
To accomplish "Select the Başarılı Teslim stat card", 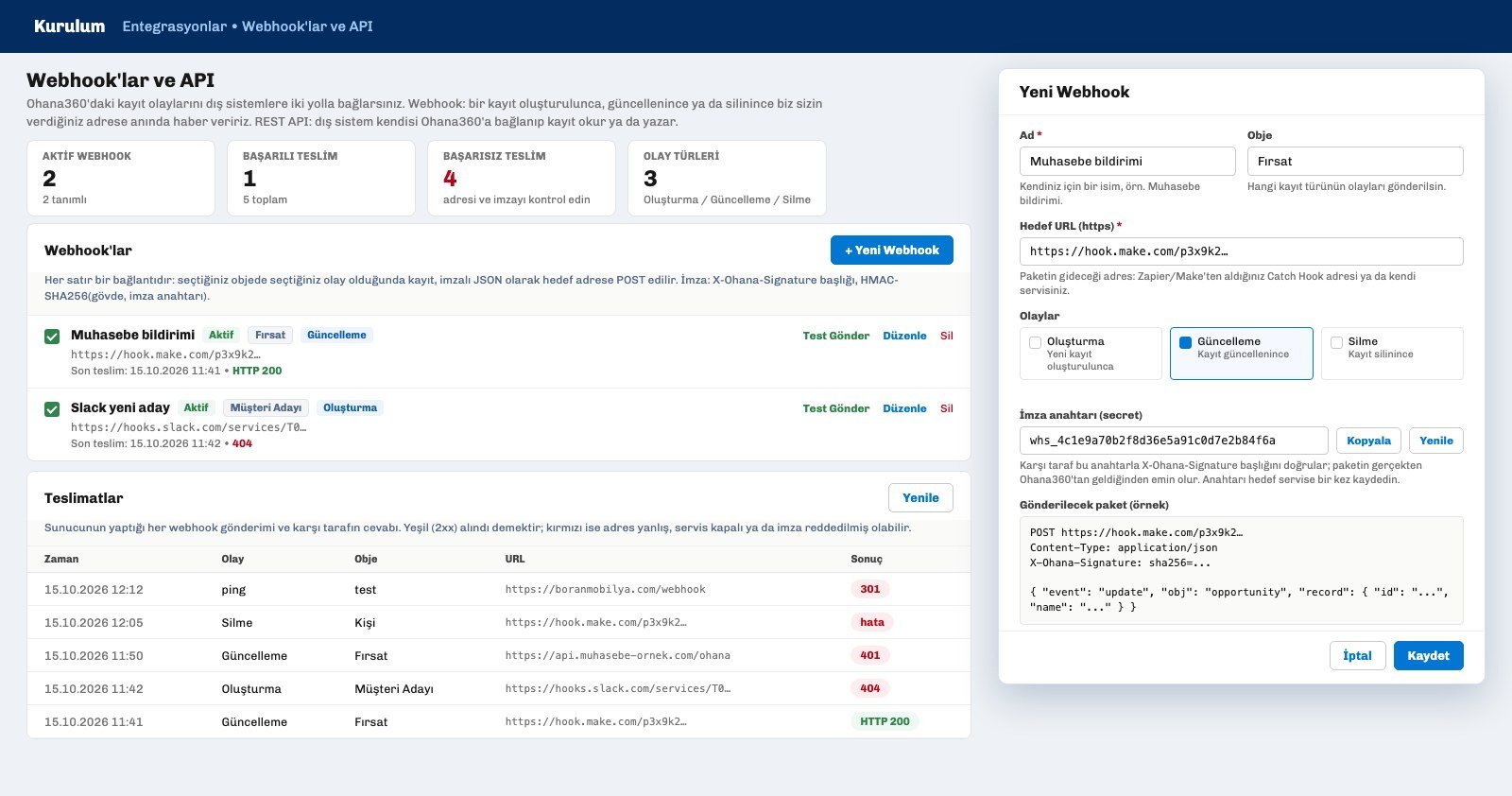I will (321, 178).
